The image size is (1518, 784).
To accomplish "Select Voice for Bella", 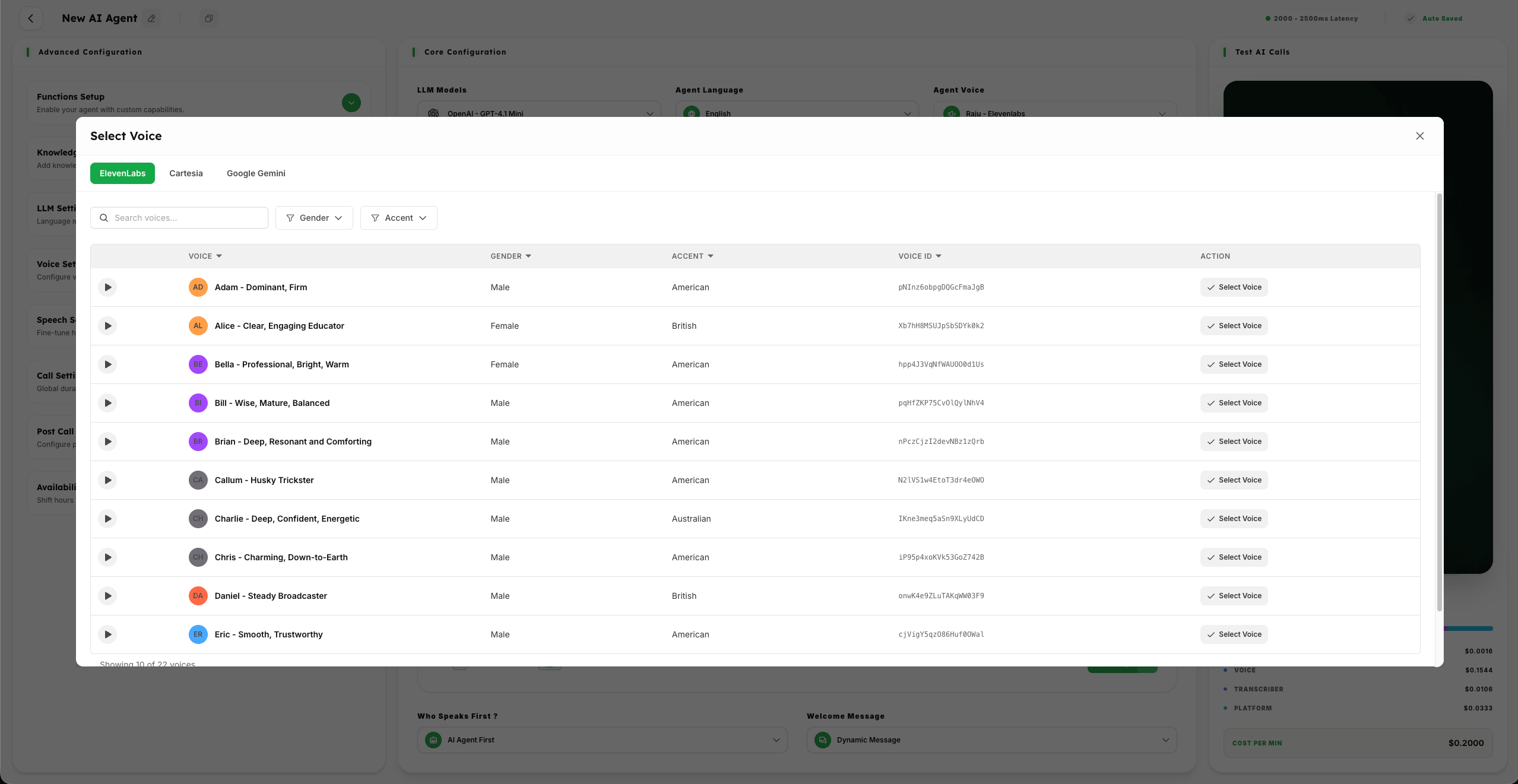I will click(x=1232, y=364).
